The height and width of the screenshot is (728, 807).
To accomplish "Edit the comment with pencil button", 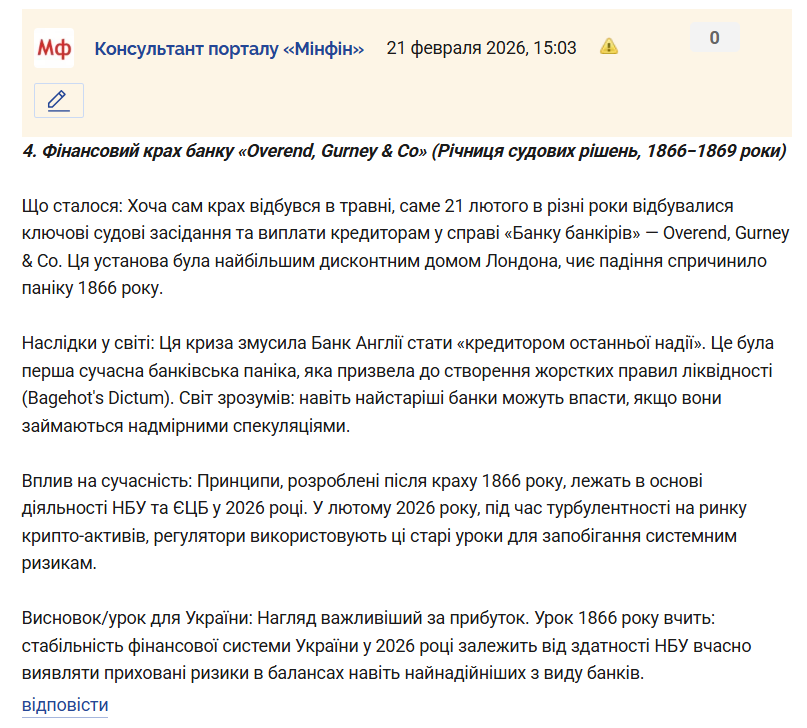I will click(x=59, y=100).
